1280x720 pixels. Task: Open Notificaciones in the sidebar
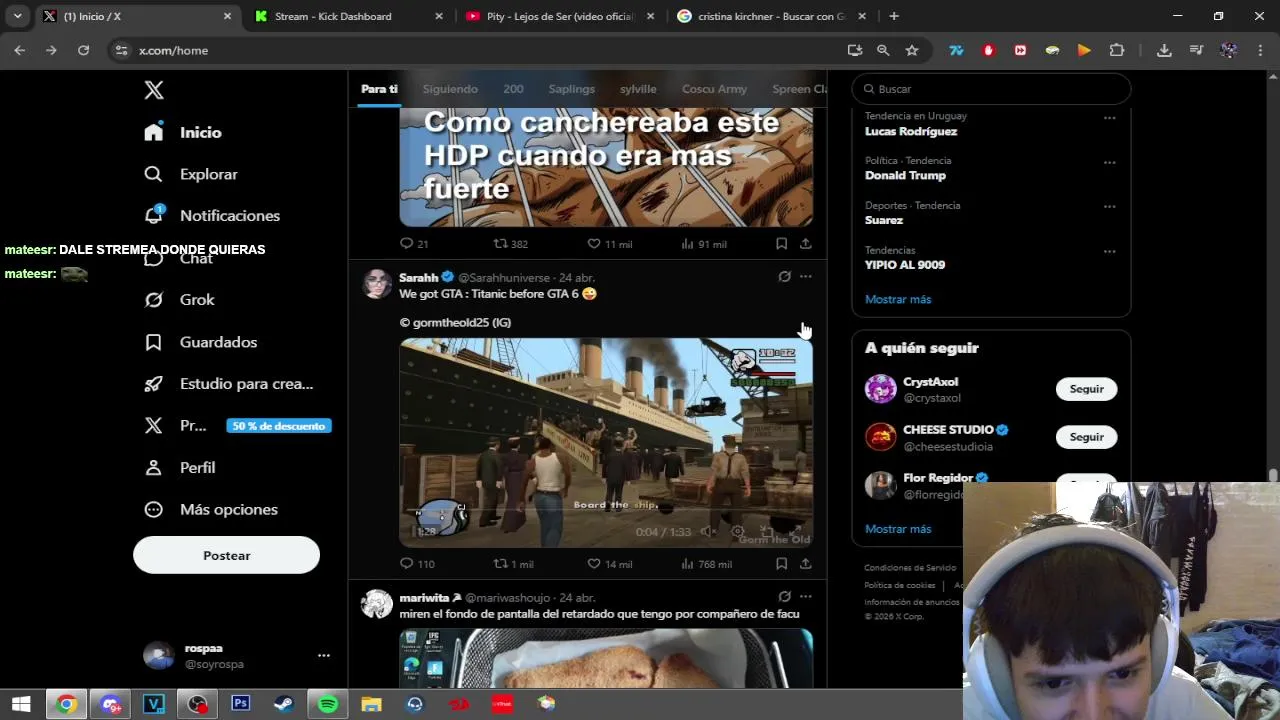[212, 216]
